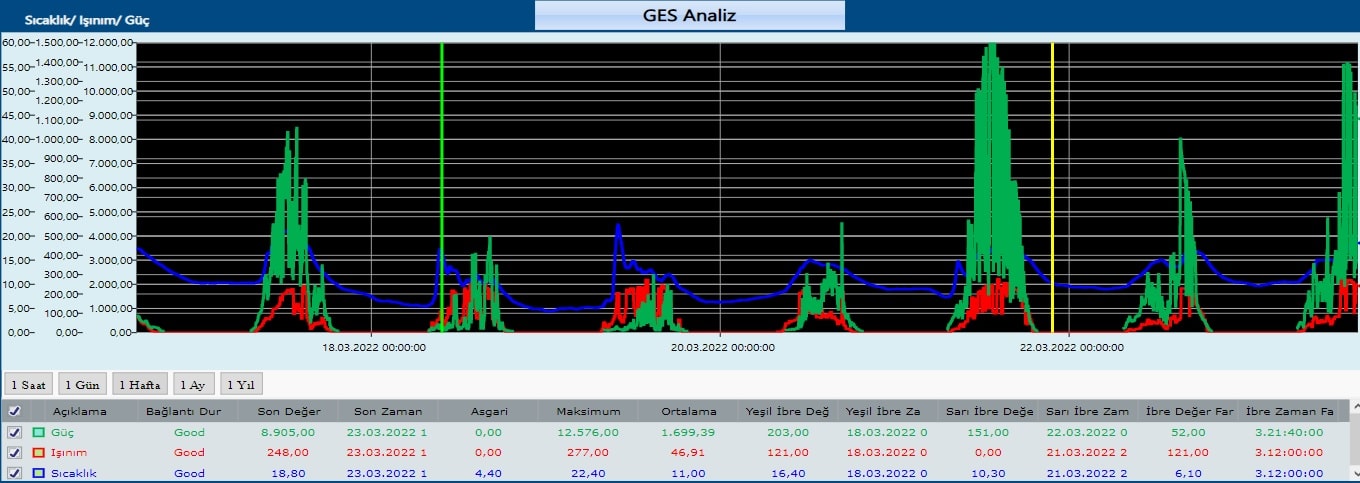Set time range to 1 Gün

point(81,385)
